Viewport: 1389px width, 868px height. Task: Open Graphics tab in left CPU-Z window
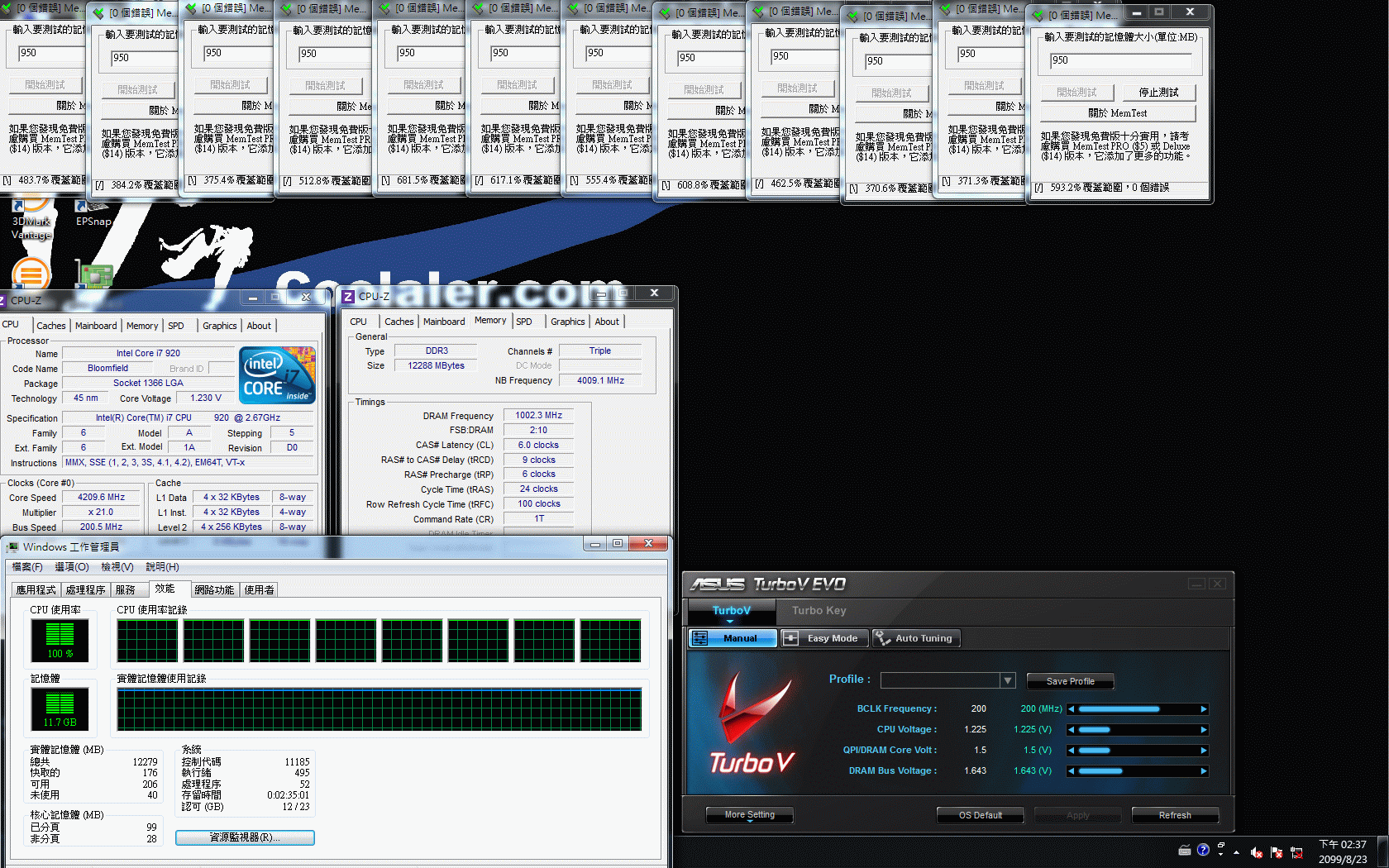pyautogui.click(x=220, y=326)
